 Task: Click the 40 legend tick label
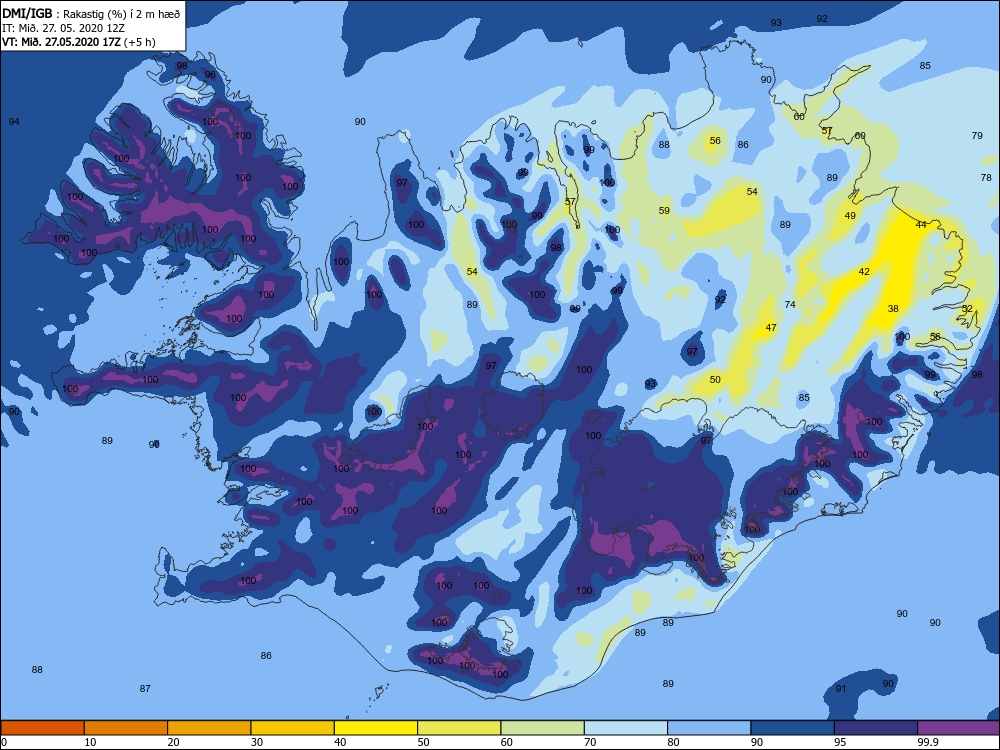(341, 742)
